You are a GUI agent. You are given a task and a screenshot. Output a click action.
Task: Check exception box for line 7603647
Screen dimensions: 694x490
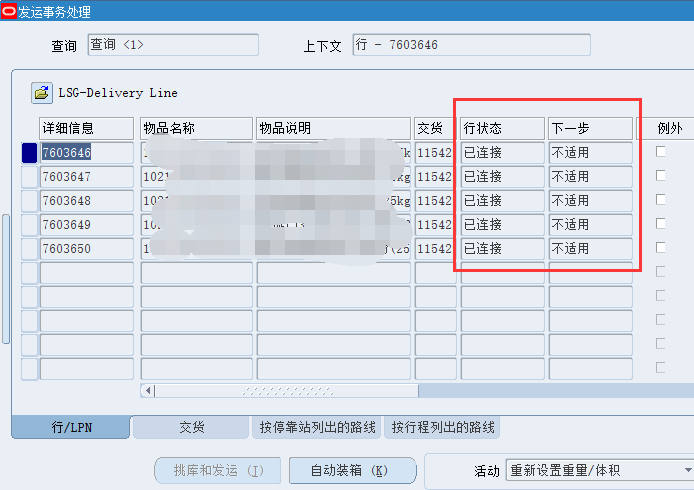tap(660, 176)
